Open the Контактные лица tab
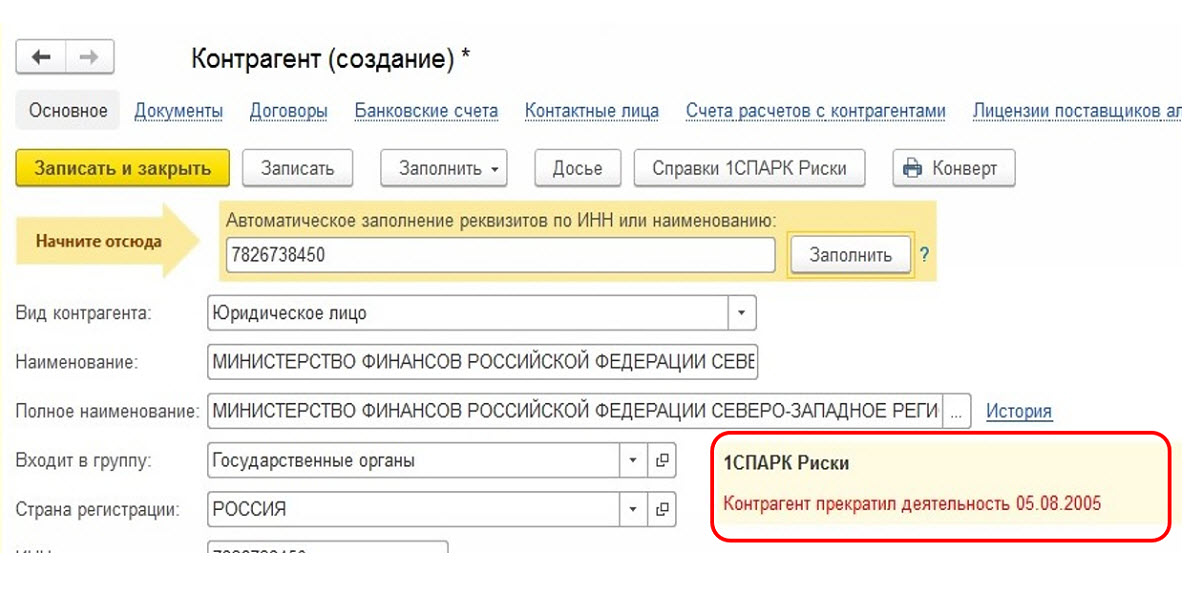The image size is (1184, 600). tap(592, 111)
